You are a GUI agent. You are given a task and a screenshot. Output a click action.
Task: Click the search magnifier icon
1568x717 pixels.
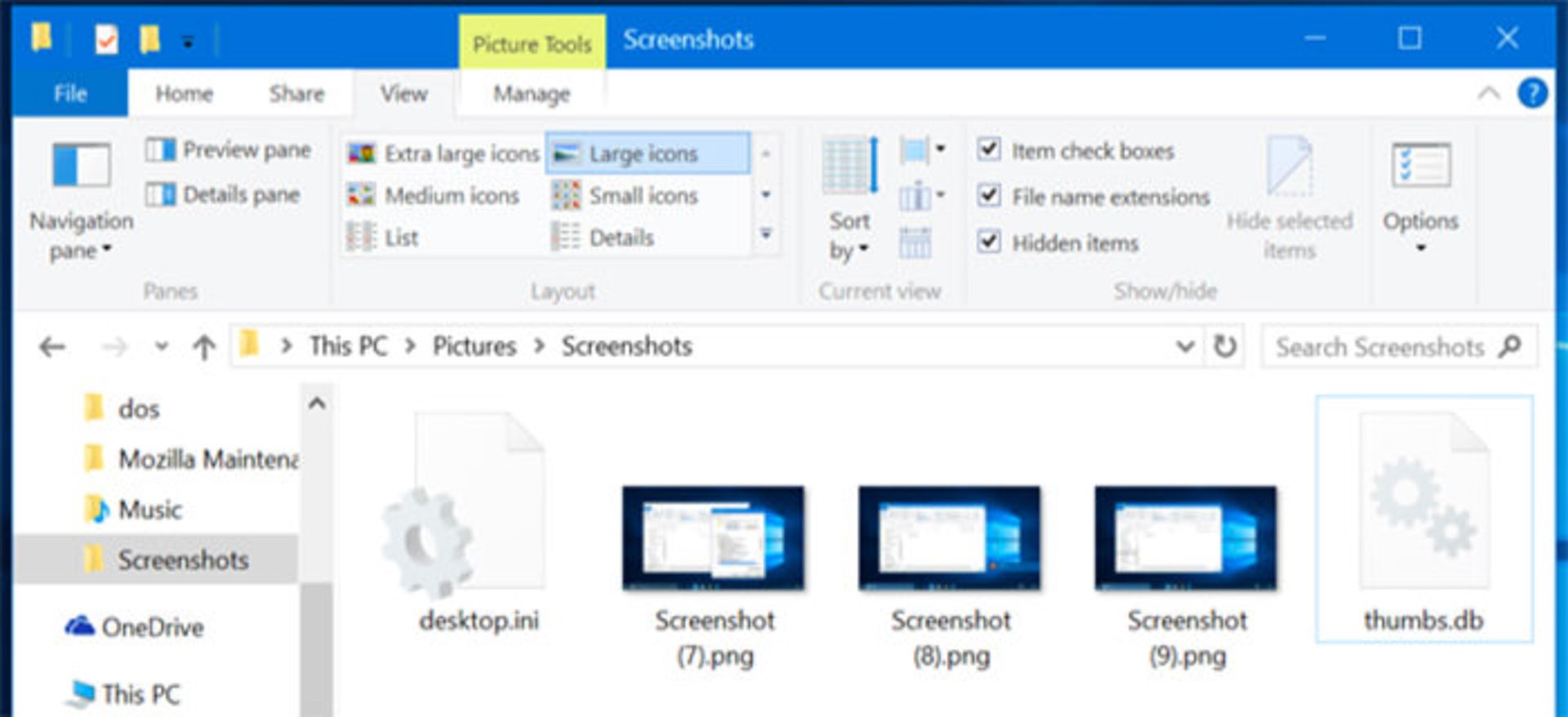tap(1510, 347)
